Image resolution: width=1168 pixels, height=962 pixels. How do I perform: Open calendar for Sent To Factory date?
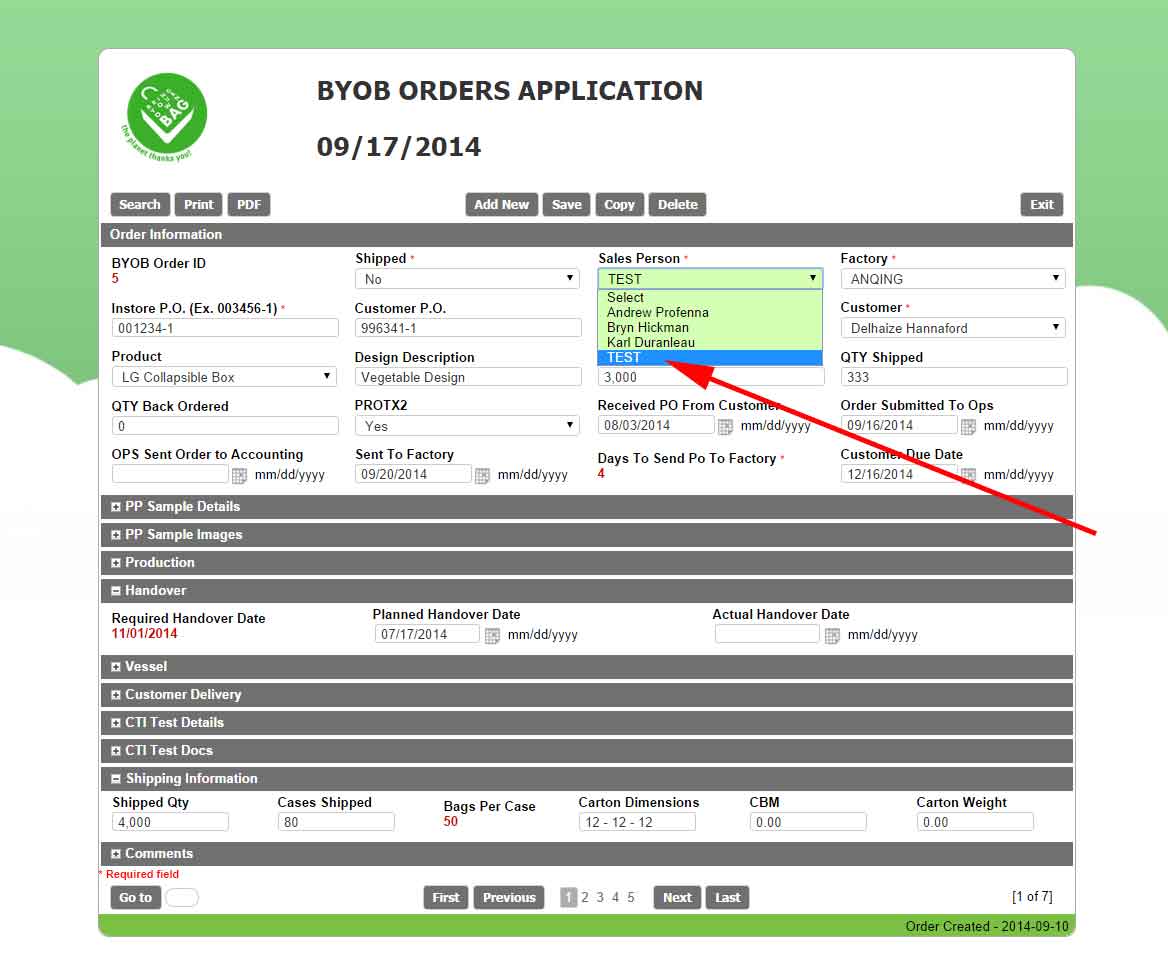tap(482, 475)
